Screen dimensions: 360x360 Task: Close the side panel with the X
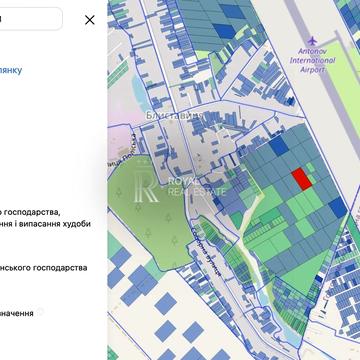(90, 20)
